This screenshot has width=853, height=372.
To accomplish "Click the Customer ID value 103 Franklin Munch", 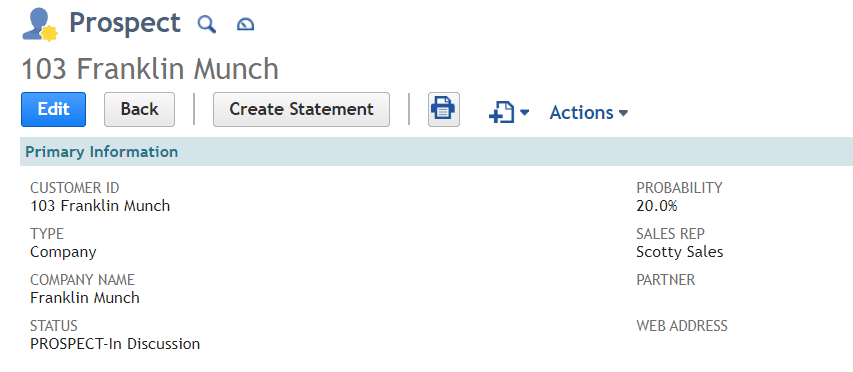I will pos(100,206).
